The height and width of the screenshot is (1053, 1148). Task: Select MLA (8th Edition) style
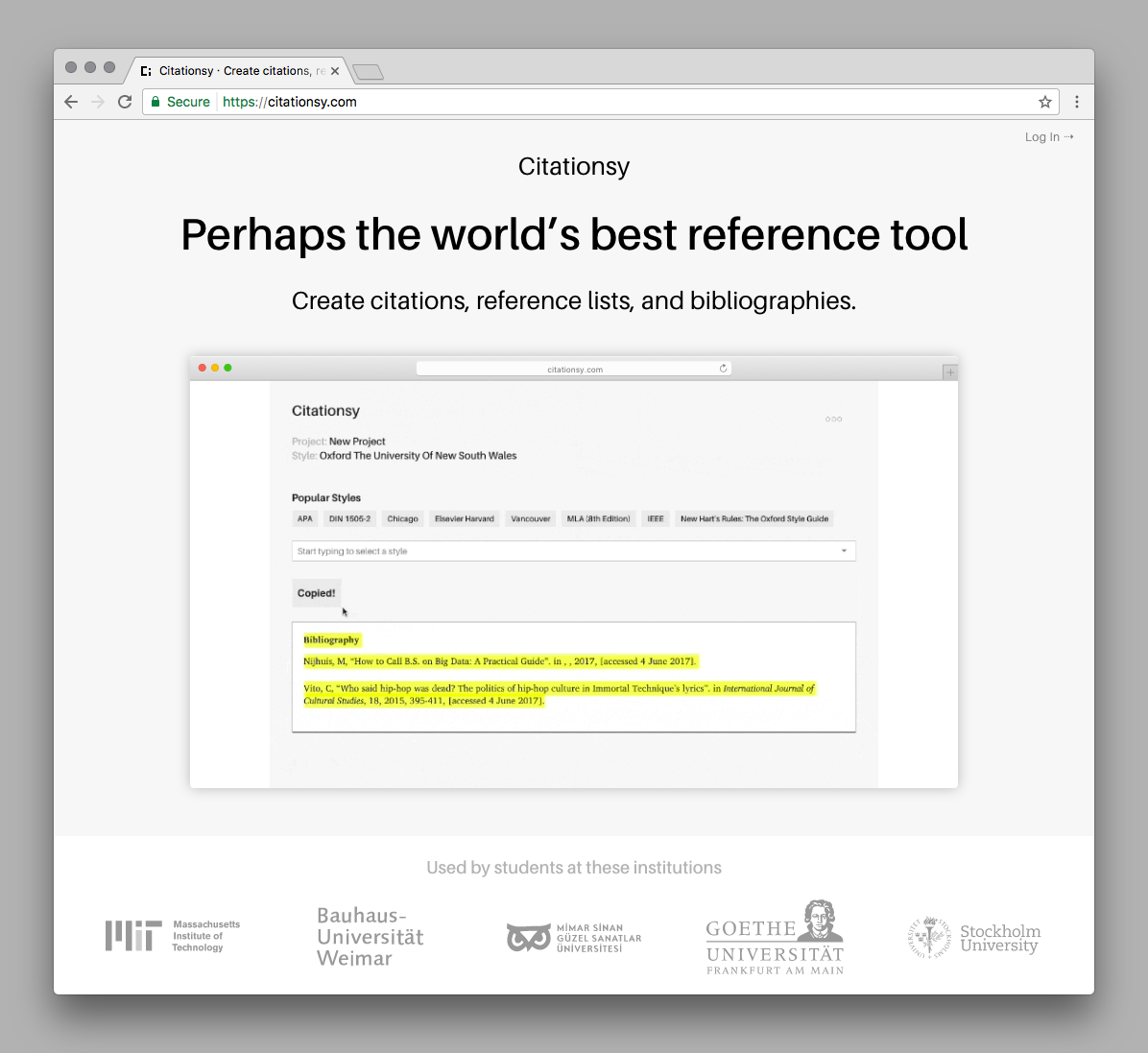598,518
